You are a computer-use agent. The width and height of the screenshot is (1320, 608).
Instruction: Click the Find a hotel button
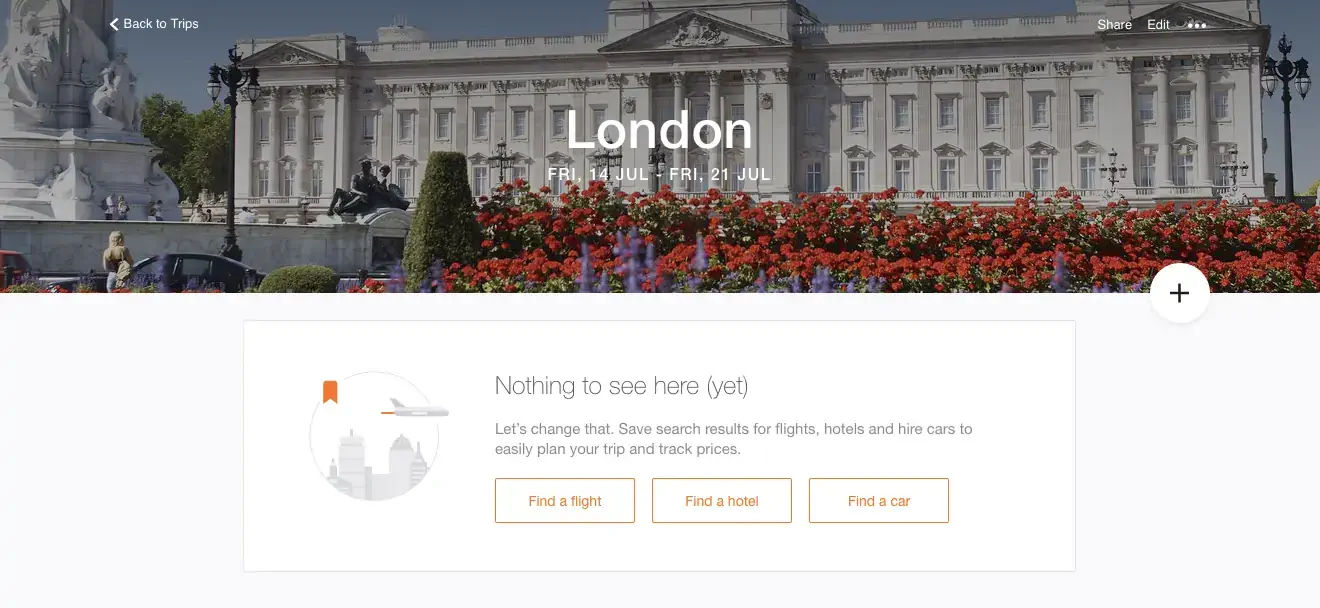tap(722, 501)
